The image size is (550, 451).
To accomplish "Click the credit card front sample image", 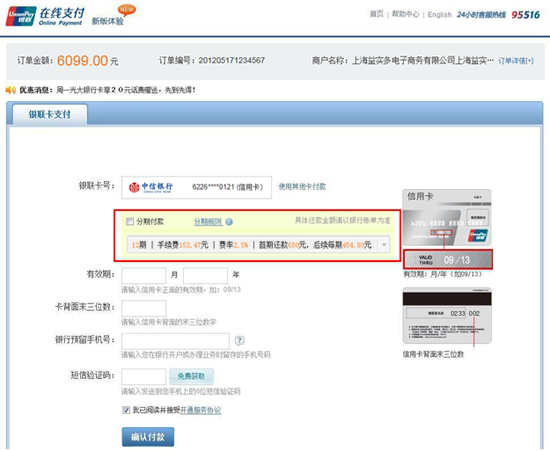I will coord(447,217).
